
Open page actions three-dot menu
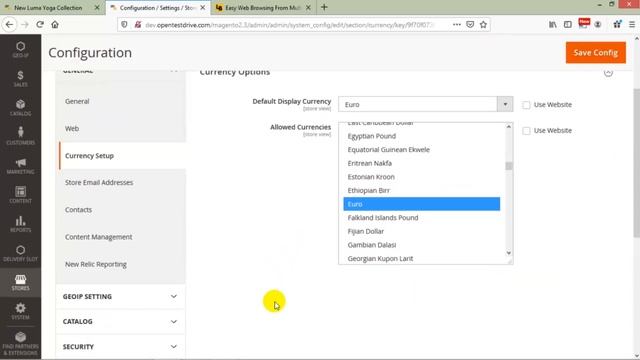point(457,24)
